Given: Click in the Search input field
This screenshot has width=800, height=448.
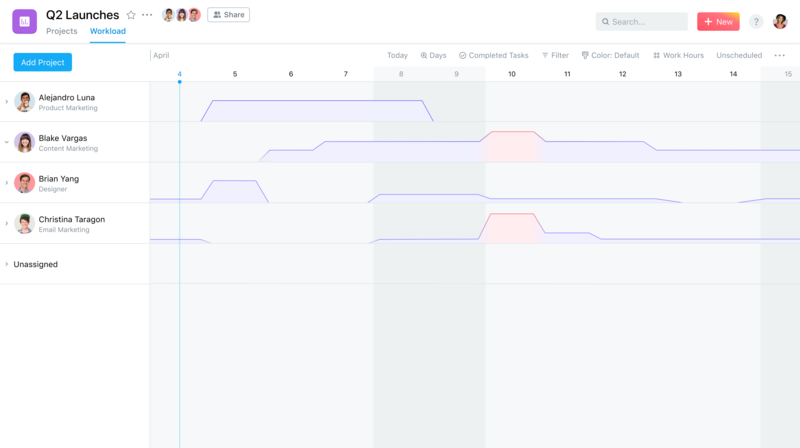Looking at the screenshot, I should coord(641,21).
